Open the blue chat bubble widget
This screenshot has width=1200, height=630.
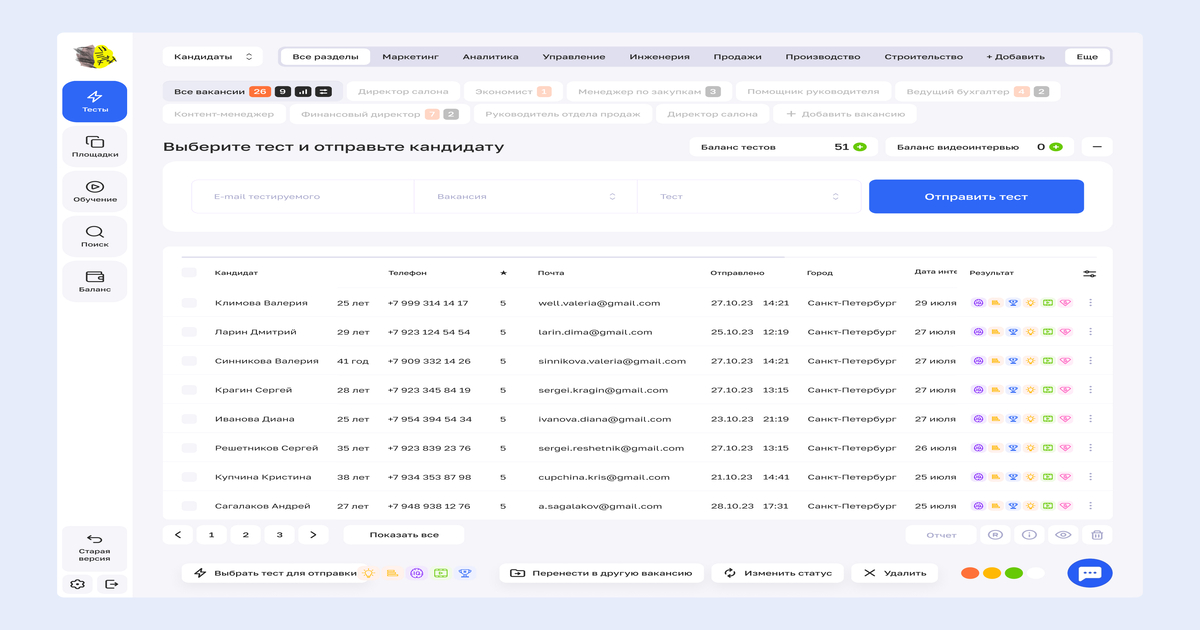point(1089,573)
